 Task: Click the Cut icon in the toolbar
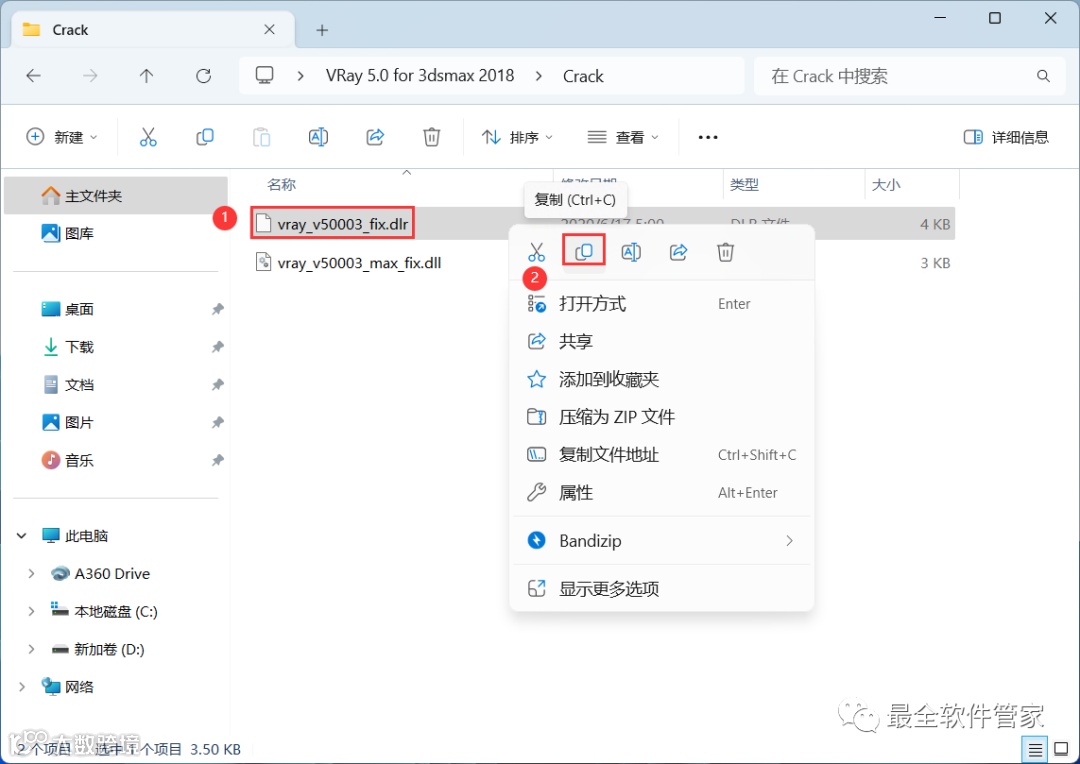(x=148, y=137)
